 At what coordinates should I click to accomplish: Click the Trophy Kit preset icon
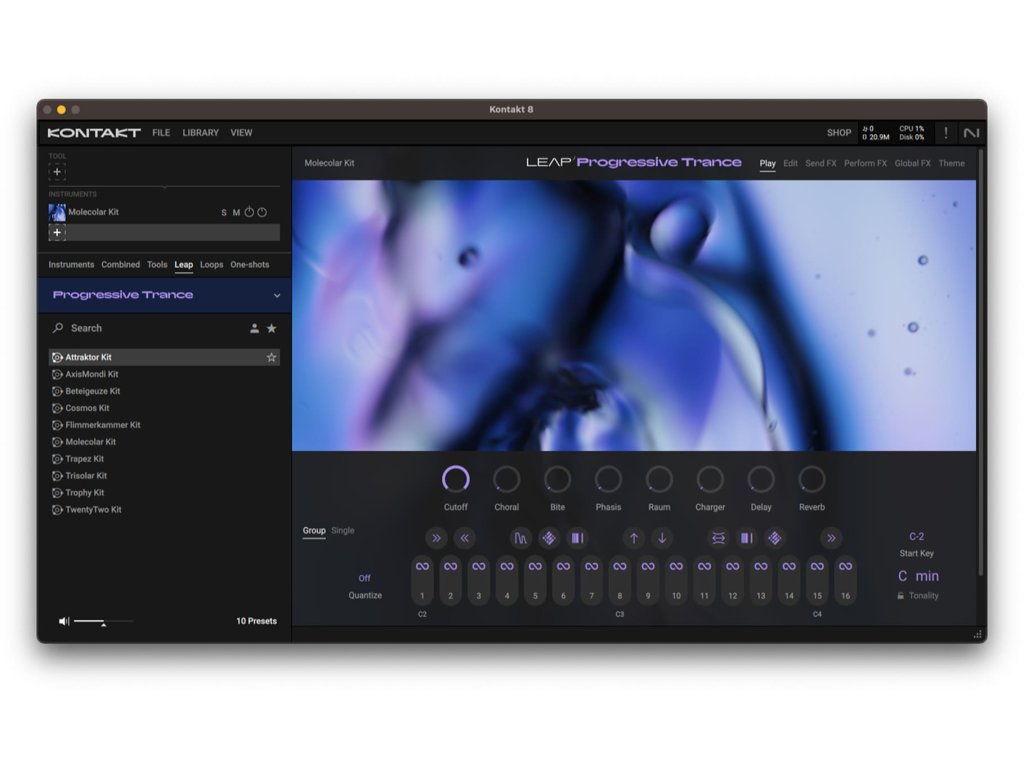point(57,493)
